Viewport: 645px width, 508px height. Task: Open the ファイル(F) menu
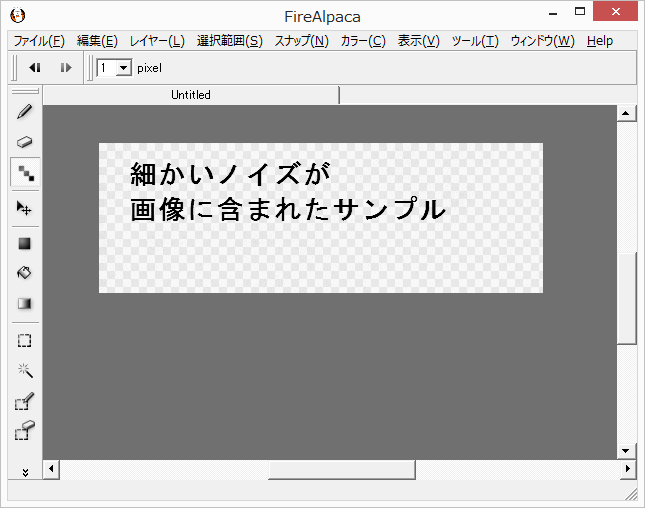tap(39, 41)
